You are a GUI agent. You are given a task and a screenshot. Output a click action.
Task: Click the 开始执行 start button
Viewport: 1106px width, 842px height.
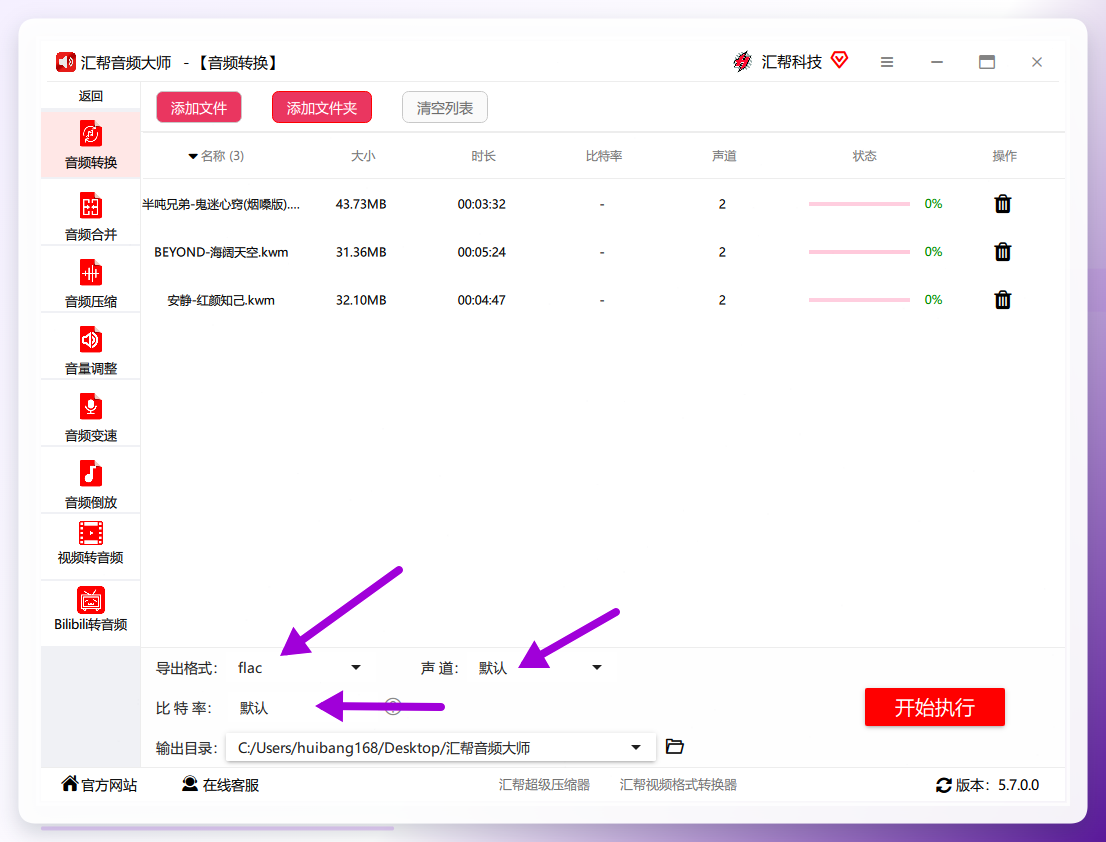coord(935,707)
